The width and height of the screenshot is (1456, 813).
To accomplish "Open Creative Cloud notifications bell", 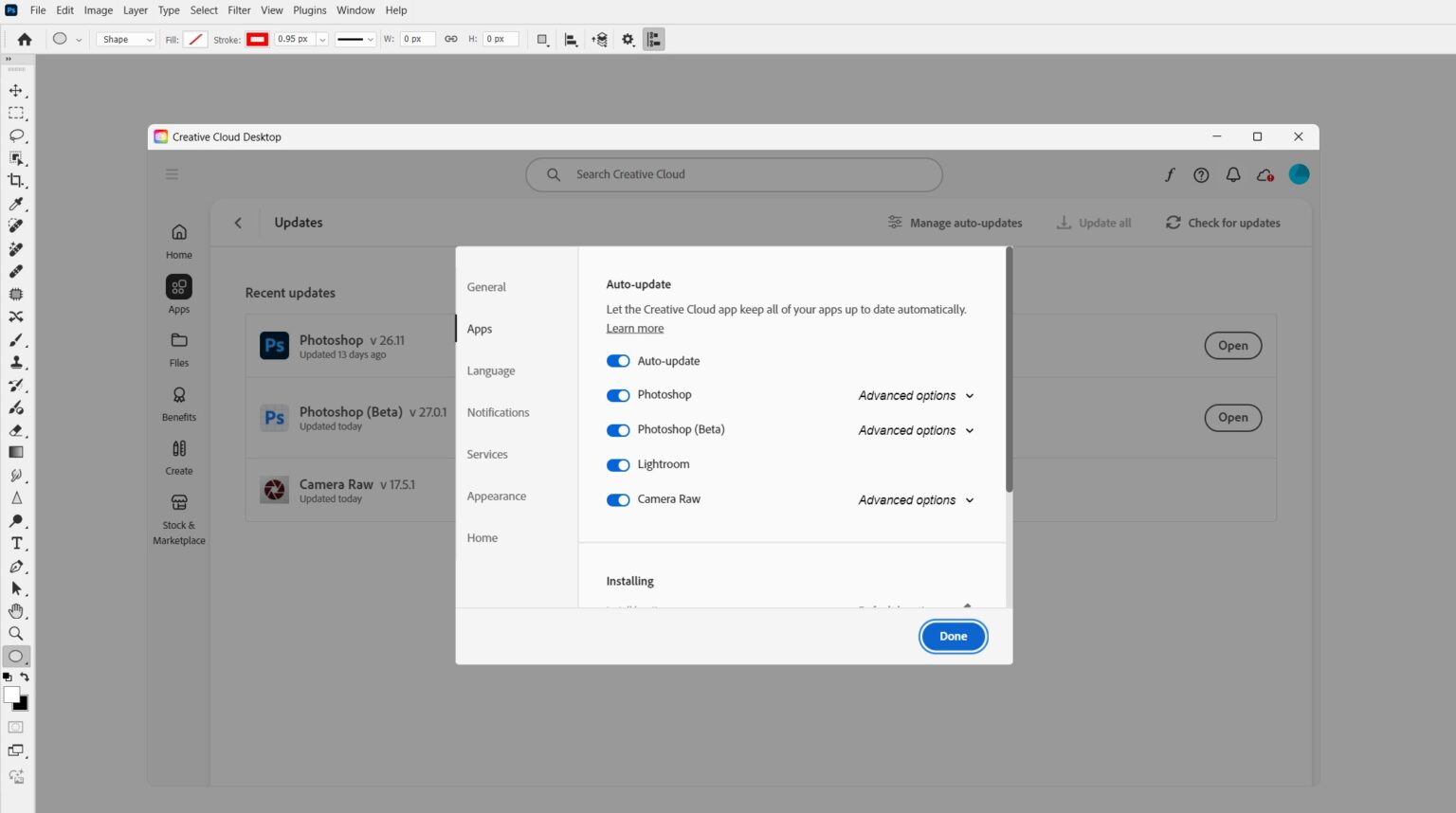I will (1233, 174).
